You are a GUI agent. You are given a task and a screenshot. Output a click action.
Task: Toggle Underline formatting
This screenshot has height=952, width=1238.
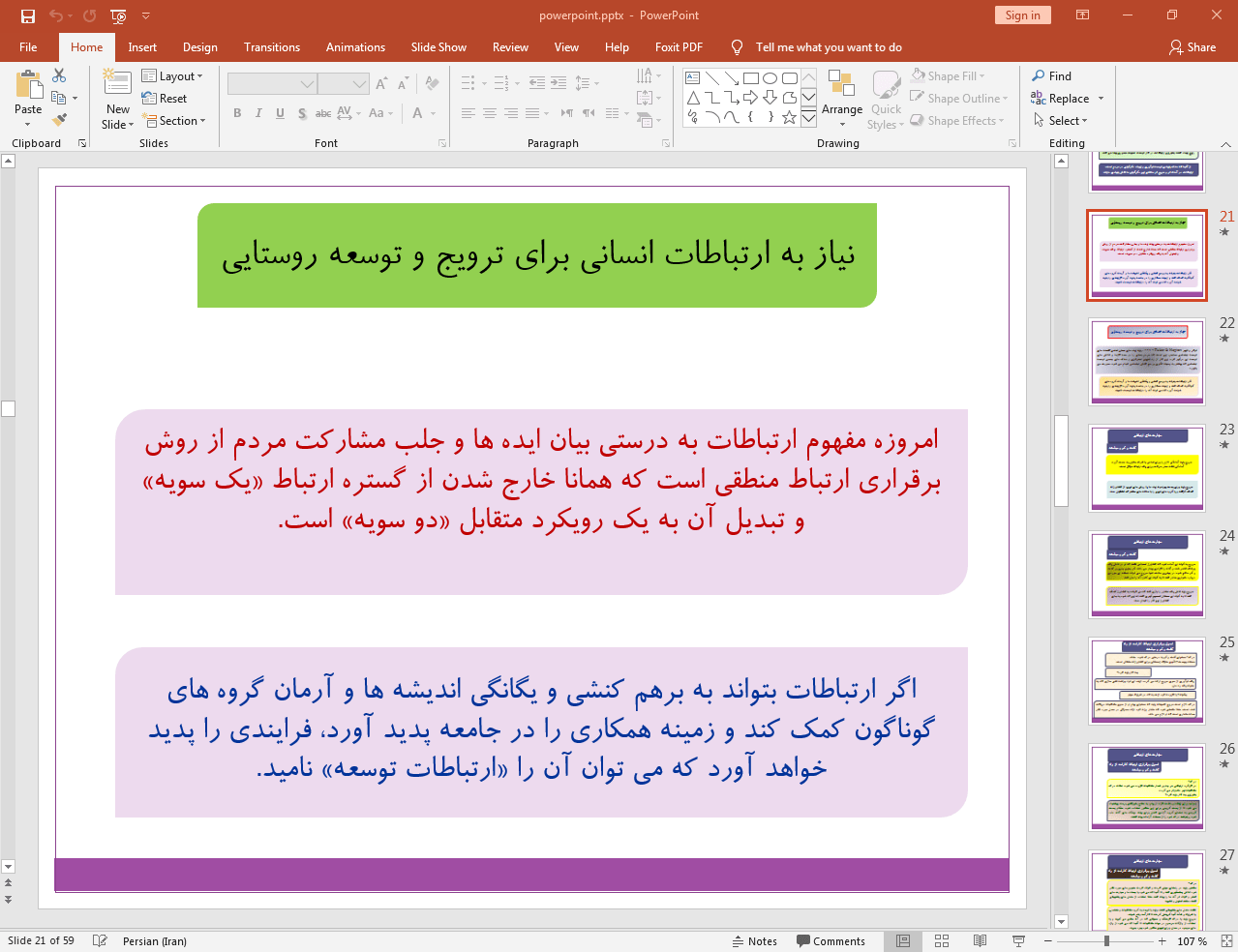280,113
